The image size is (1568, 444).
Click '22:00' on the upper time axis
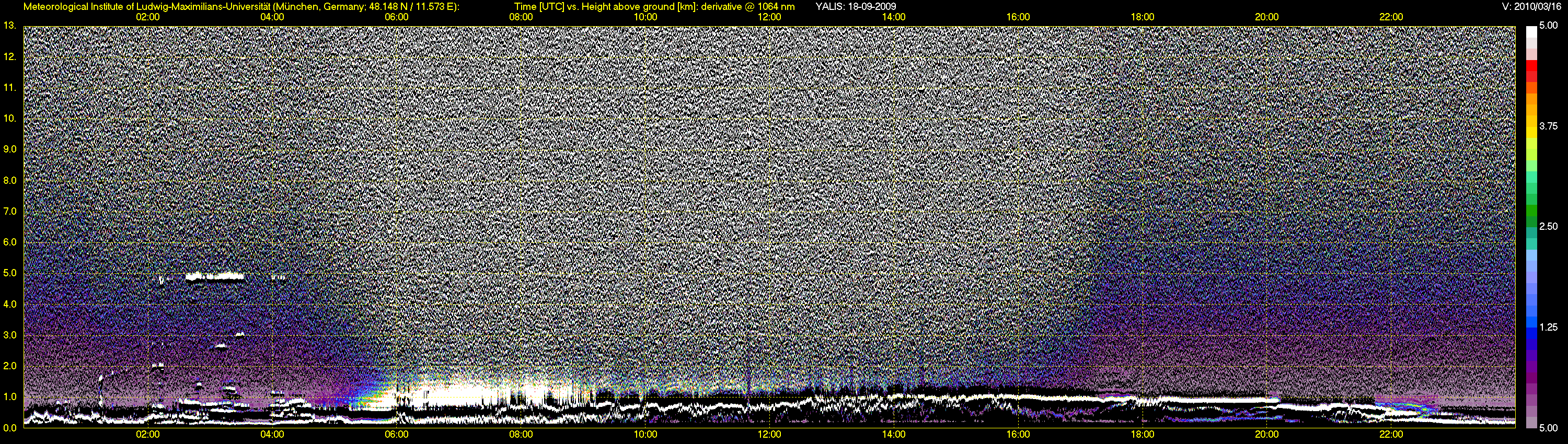1391,17
